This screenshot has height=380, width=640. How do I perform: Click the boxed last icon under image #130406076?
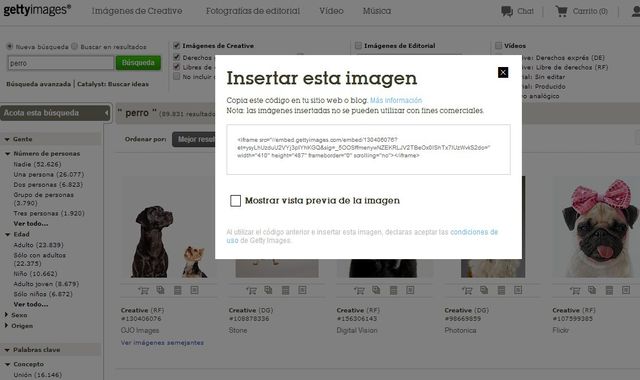195,290
